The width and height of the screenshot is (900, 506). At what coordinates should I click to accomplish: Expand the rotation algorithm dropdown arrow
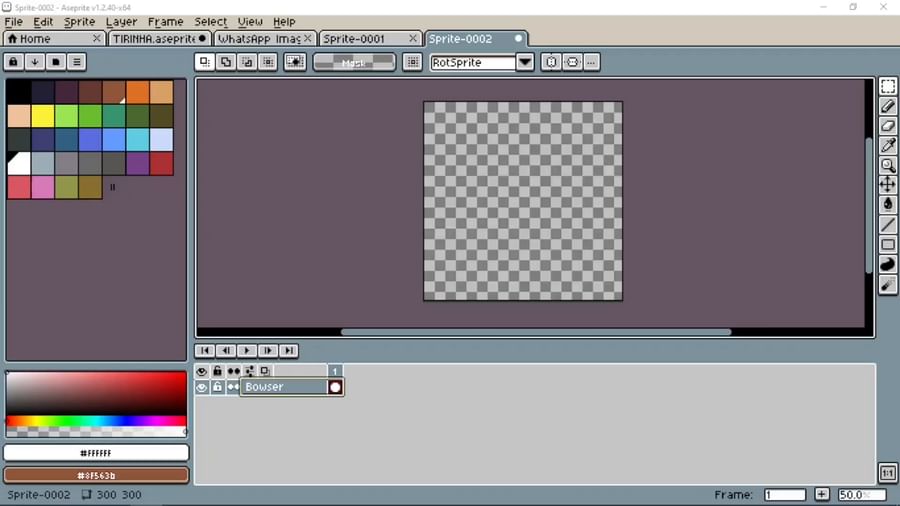[x=525, y=62]
